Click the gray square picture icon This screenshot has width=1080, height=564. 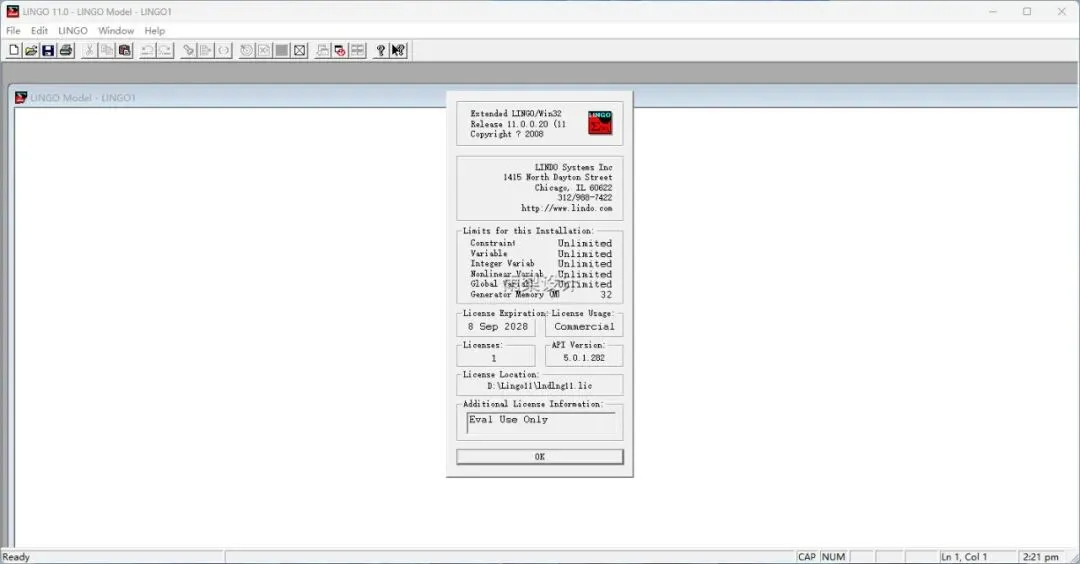(x=282, y=50)
